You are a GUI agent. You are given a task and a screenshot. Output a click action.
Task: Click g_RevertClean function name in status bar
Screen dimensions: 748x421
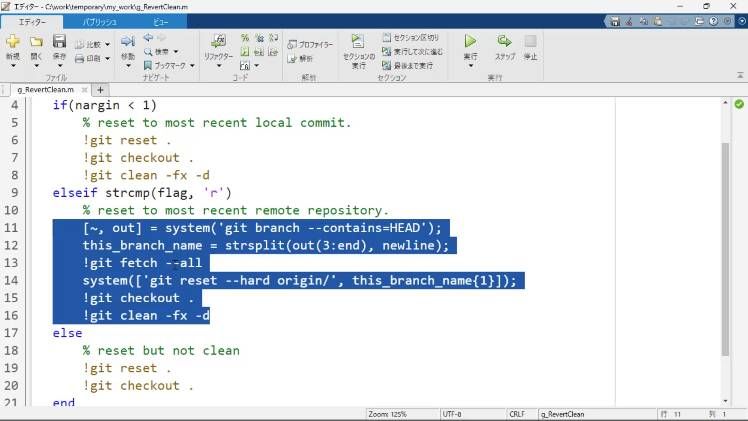[562, 414]
